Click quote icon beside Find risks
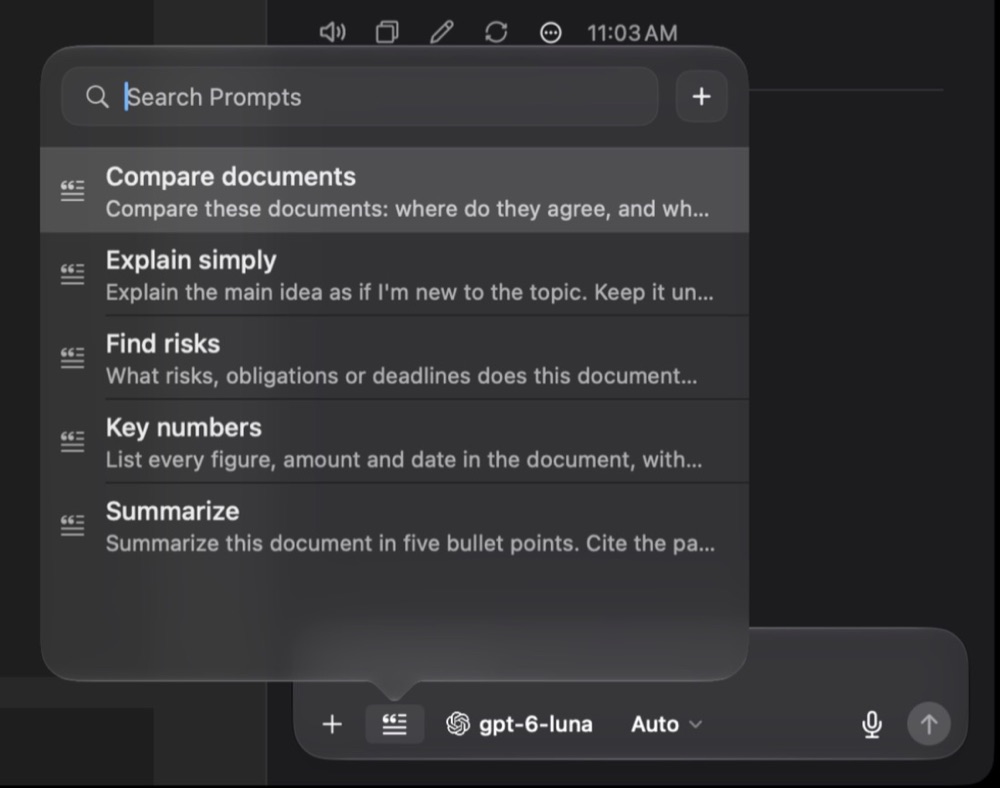 [72, 358]
